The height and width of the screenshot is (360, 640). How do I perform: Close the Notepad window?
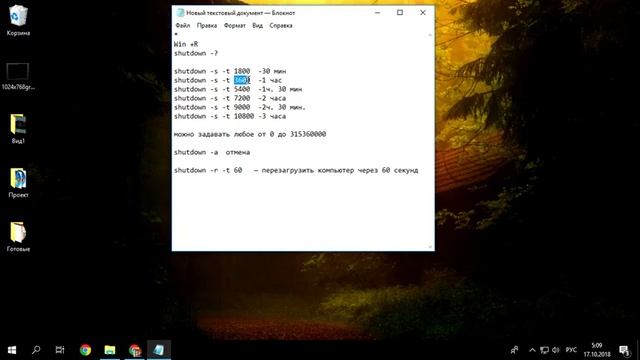[423, 13]
